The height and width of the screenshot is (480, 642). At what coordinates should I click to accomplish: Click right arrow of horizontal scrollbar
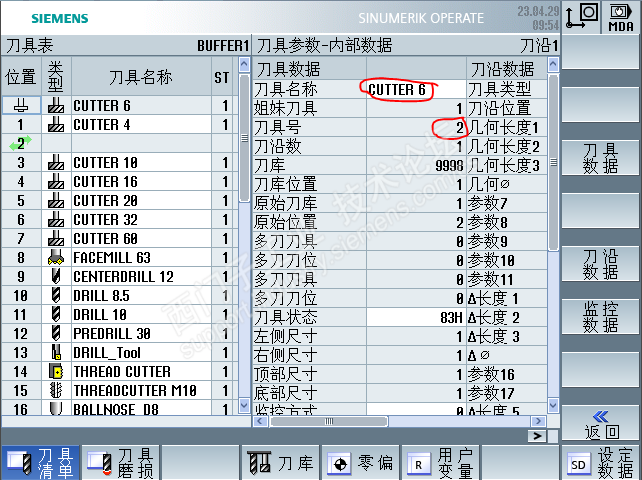pos(538,421)
